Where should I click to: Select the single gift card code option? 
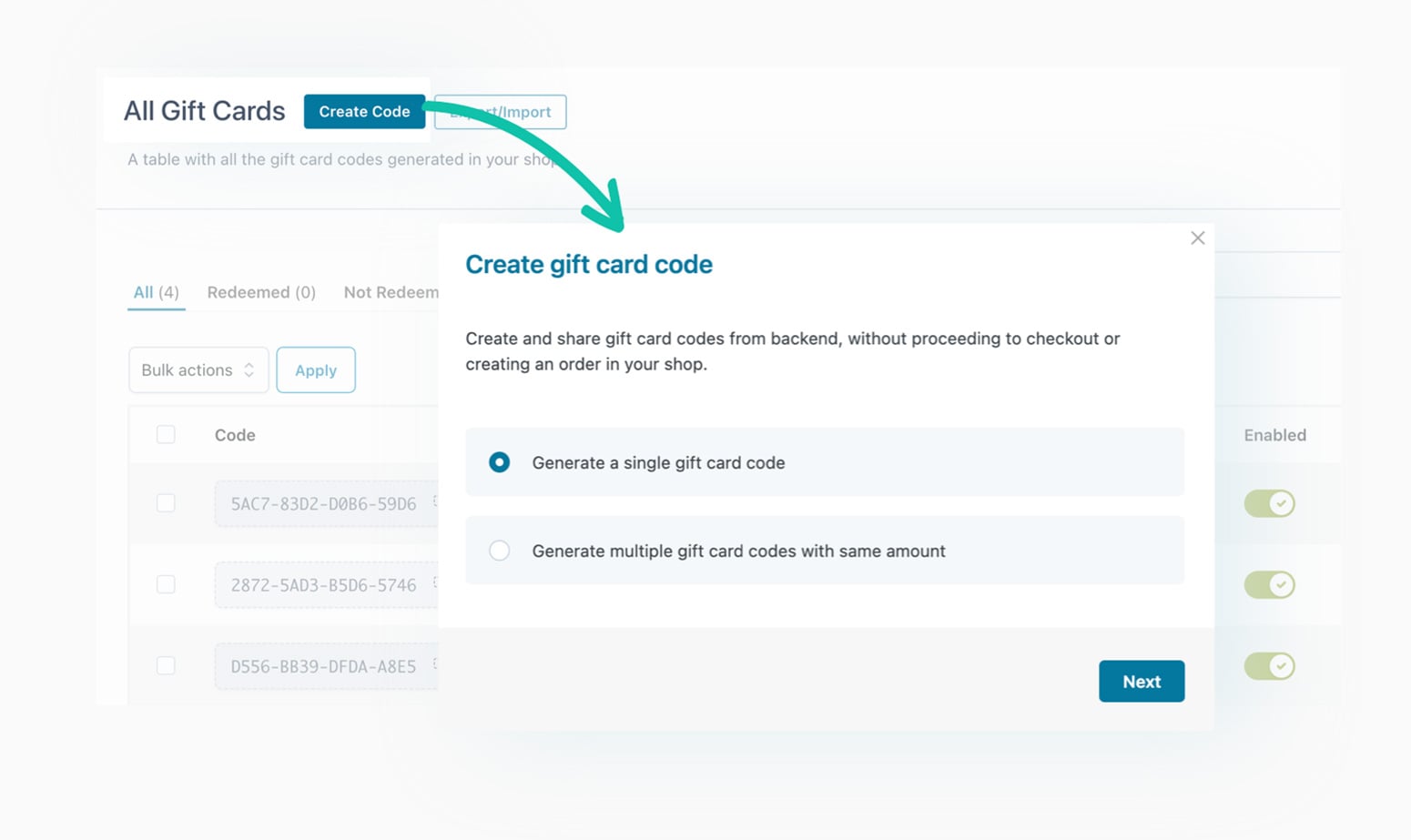499,462
